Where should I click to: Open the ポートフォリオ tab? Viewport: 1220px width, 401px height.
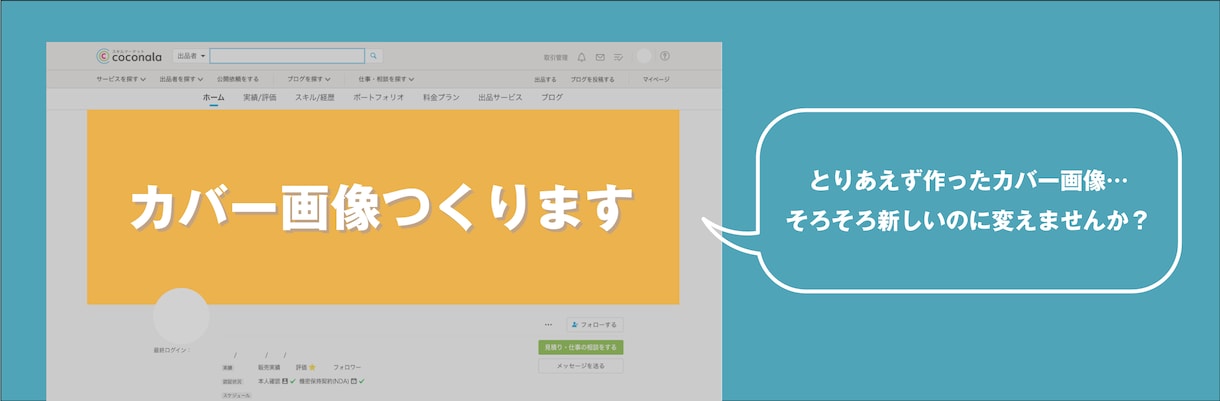[379, 98]
